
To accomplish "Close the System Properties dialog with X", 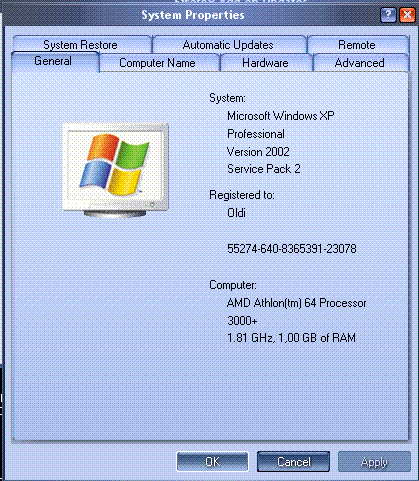I will [x=407, y=15].
